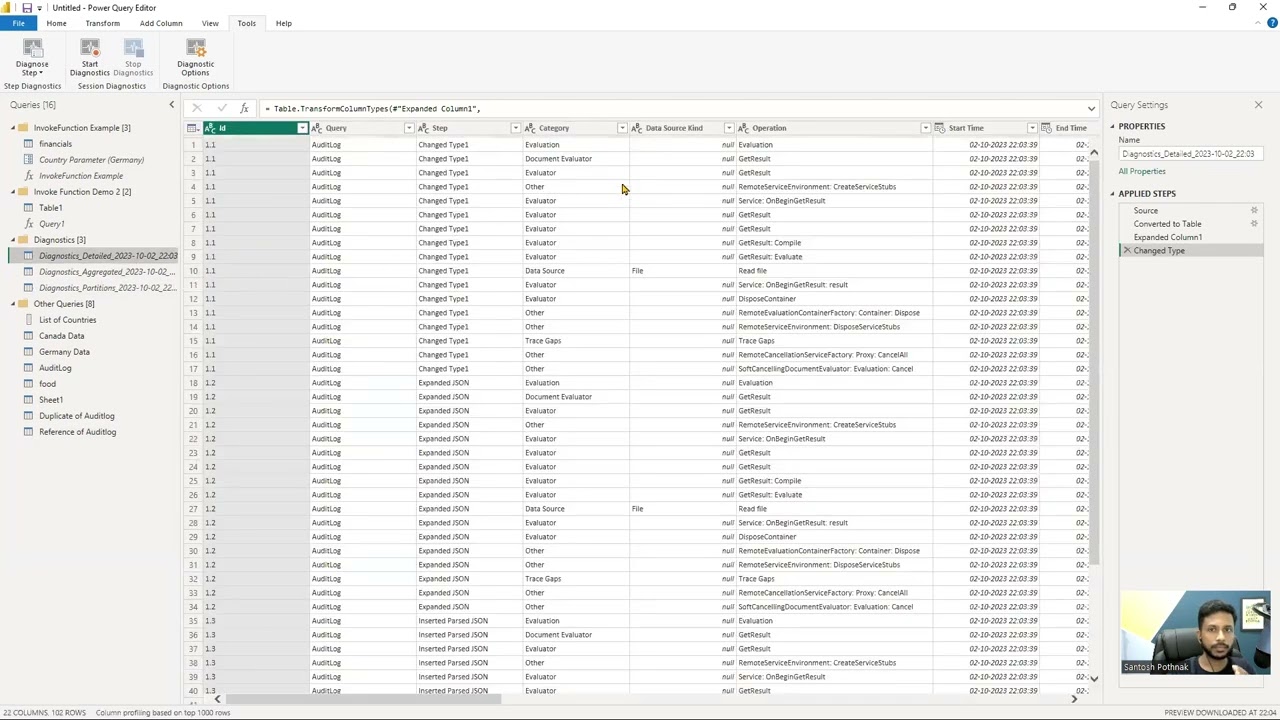This screenshot has height=720, width=1280.
Task: Collapse the PROPERTIES section
Action: [1112, 127]
